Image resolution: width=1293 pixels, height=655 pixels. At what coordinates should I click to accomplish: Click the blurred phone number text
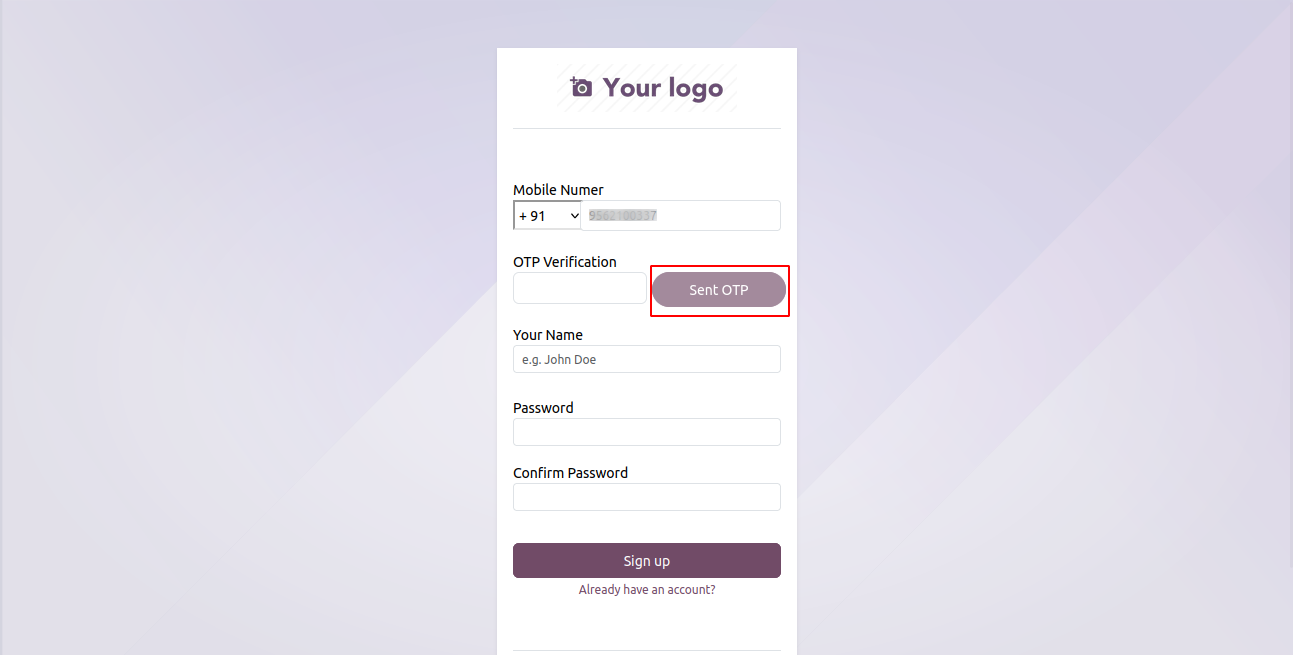[622, 215]
